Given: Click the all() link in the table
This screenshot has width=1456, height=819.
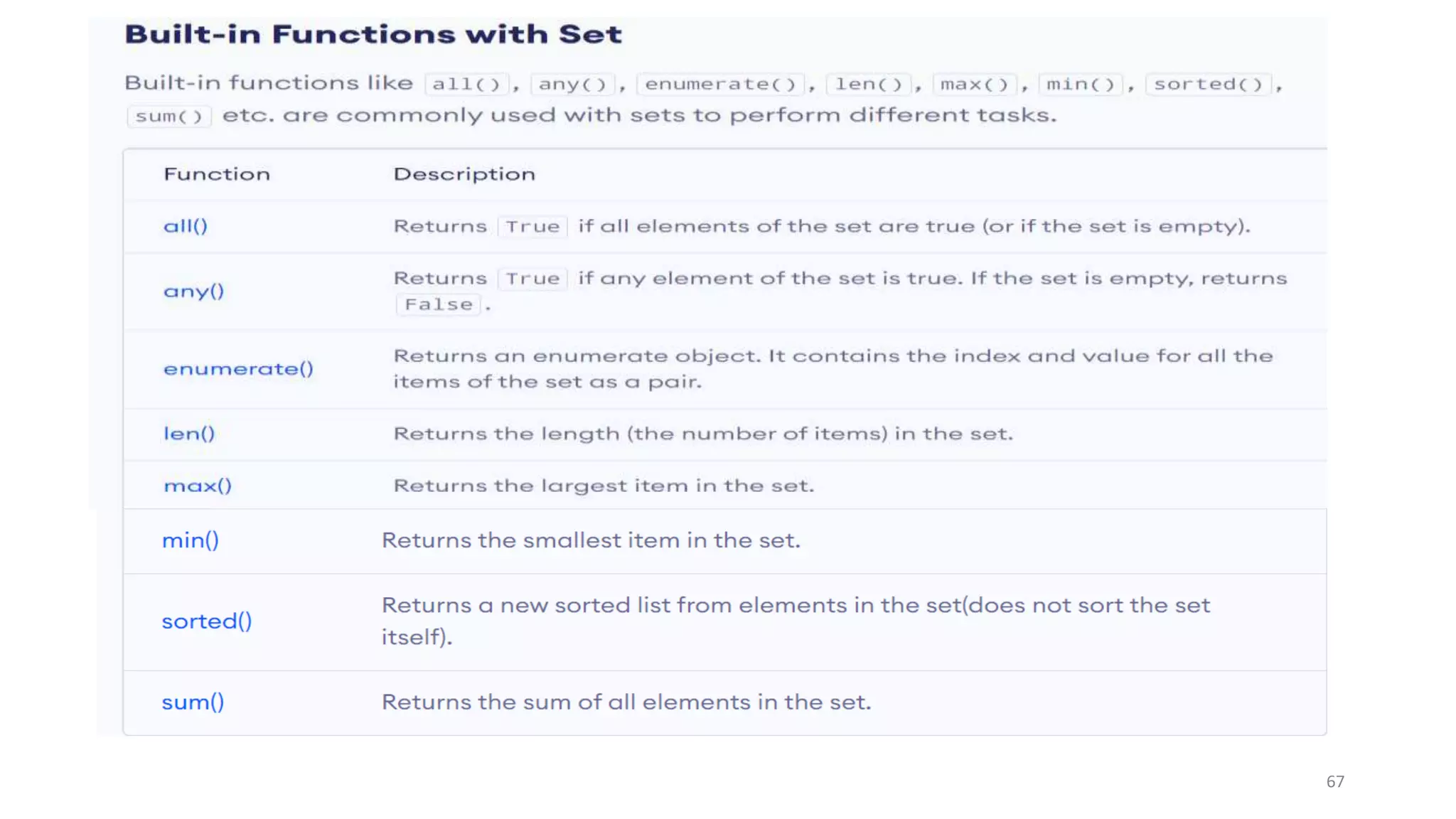Looking at the screenshot, I should coord(186,226).
